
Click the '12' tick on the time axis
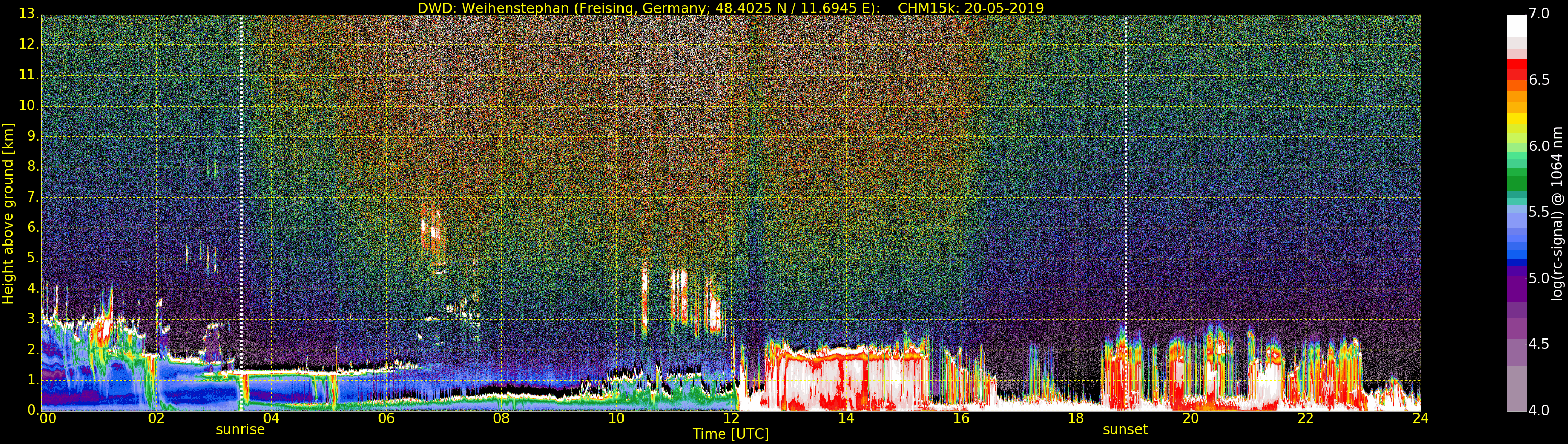pyautogui.click(x=731, y=418)
